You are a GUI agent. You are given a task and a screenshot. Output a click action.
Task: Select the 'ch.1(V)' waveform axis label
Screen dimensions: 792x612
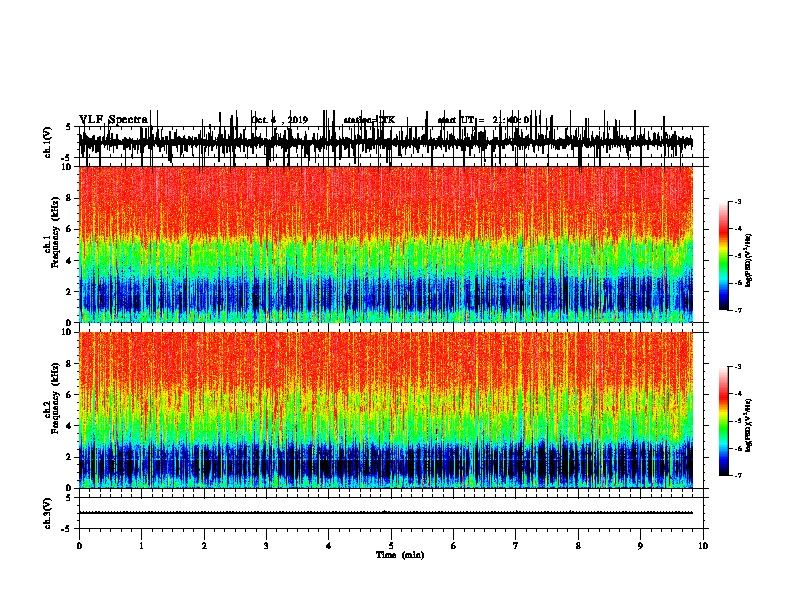click(48, 142)
